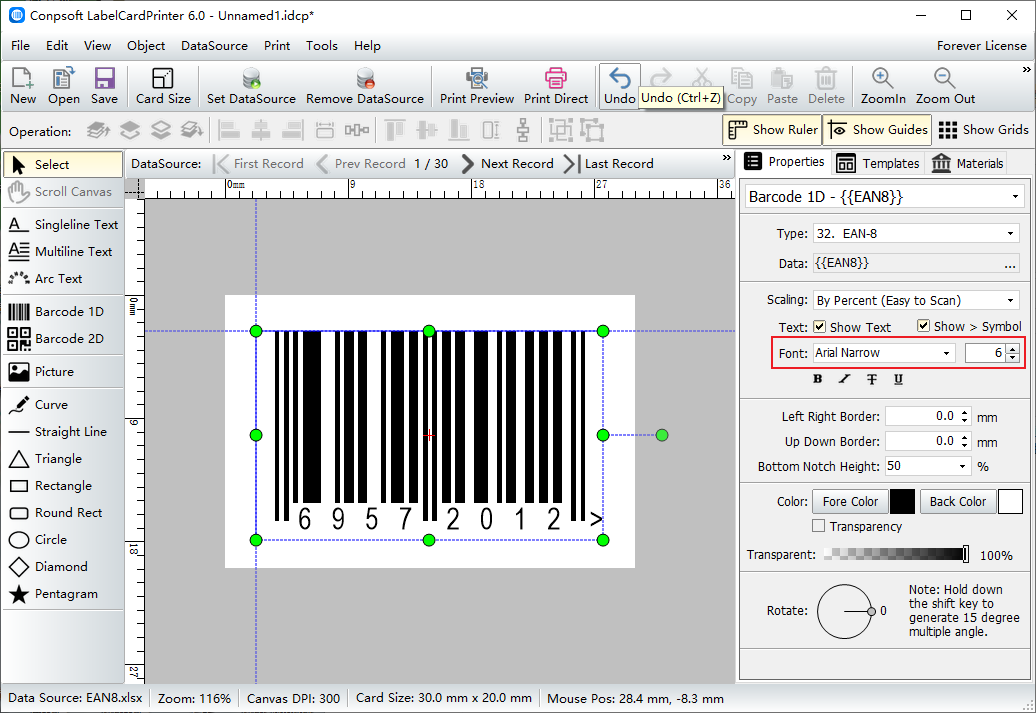Viewport: 1036px width, 713px height.
Task: Click Remove DataSource toolbar icon
Action: coord(365,85)
